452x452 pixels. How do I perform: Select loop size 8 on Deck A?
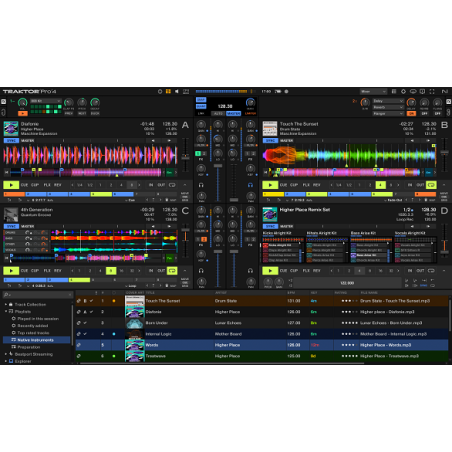tap(132, 185)
